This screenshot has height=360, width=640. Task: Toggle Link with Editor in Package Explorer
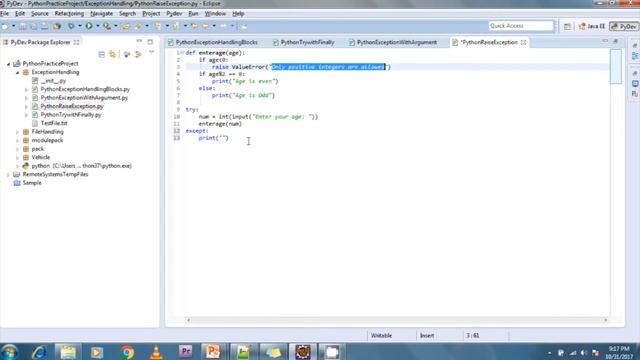[113, 54]
